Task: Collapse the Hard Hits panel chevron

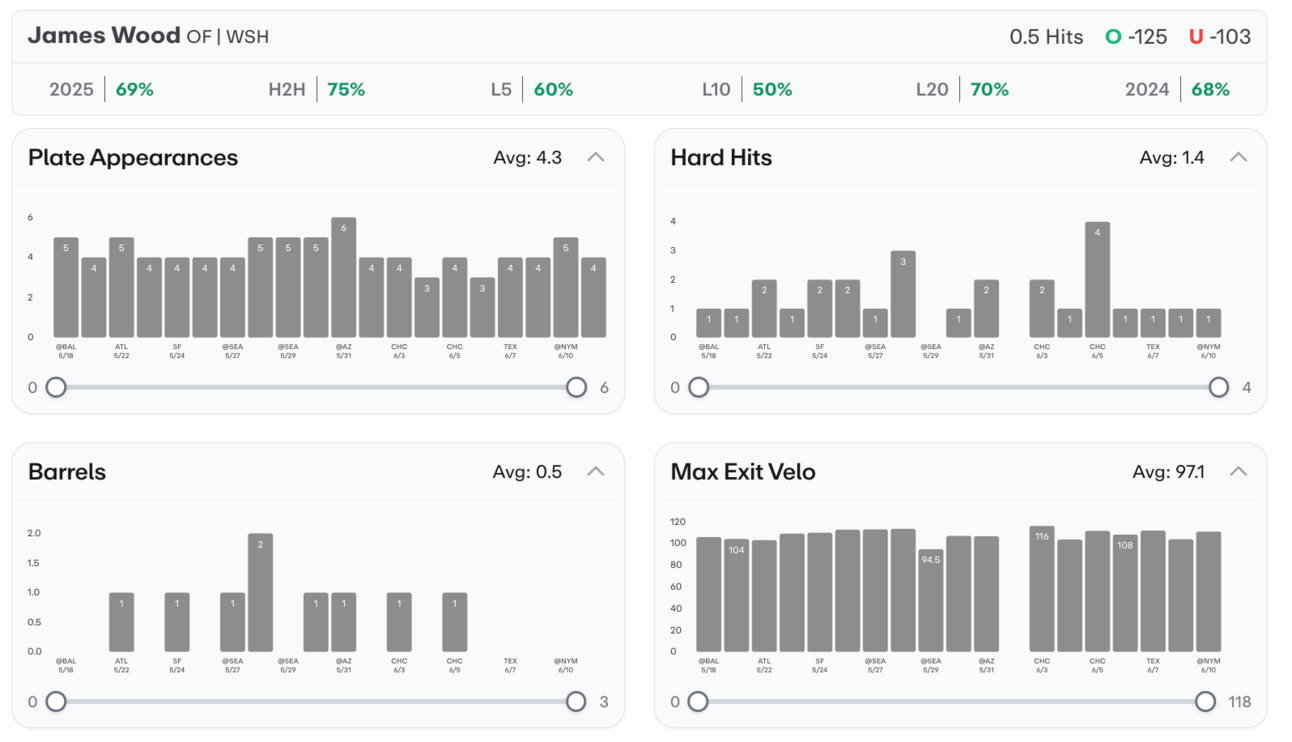Action: coord(1238,157)
